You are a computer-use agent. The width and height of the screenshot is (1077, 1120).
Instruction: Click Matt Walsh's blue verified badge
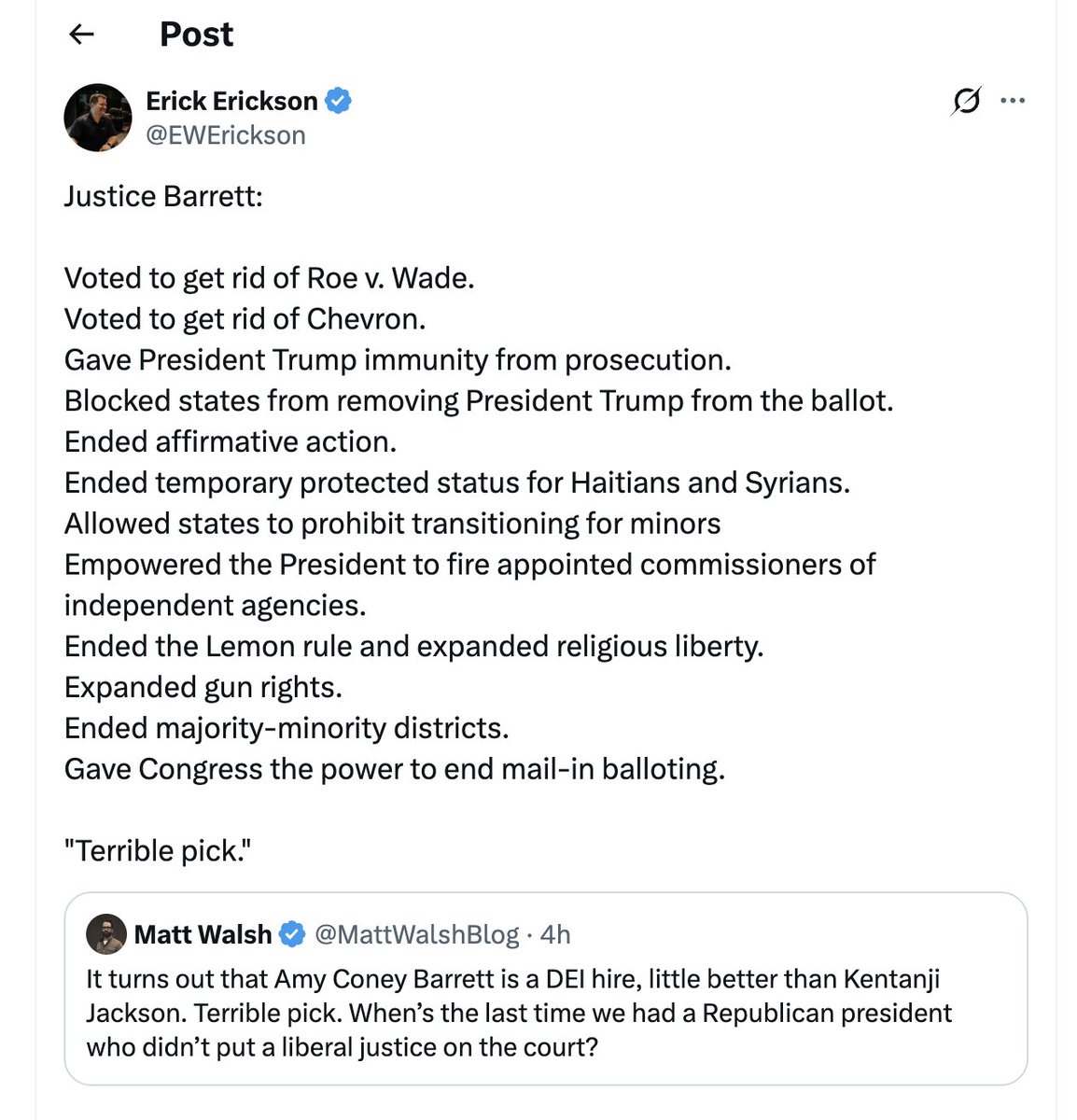coord(292,934)
